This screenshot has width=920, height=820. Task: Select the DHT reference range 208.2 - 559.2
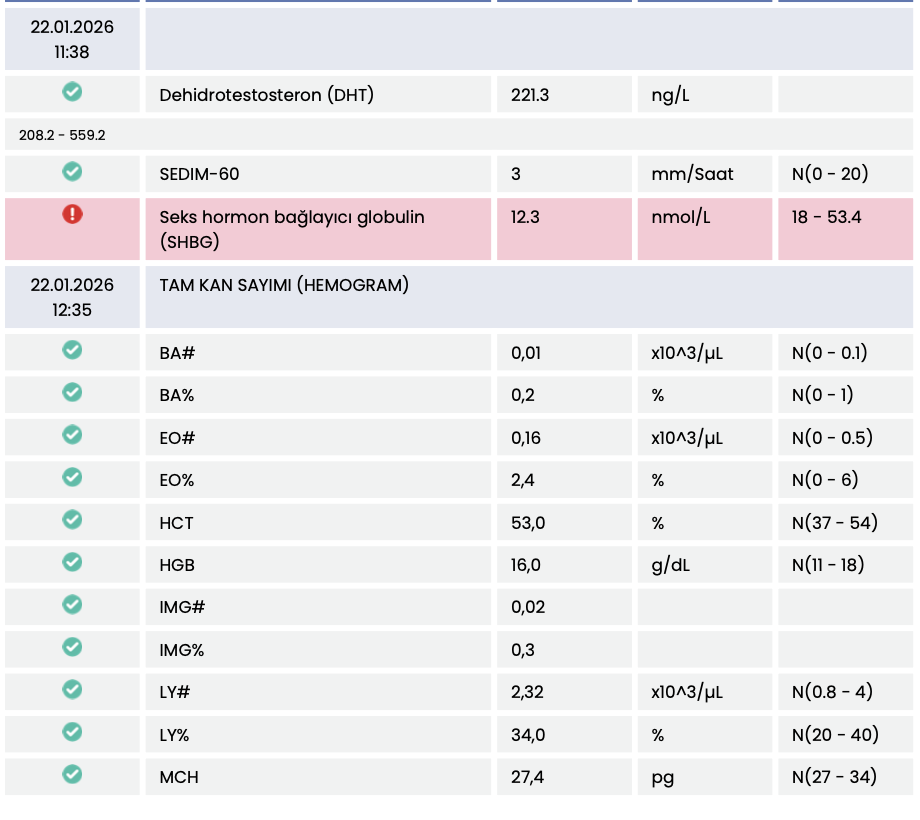(62, 135)
